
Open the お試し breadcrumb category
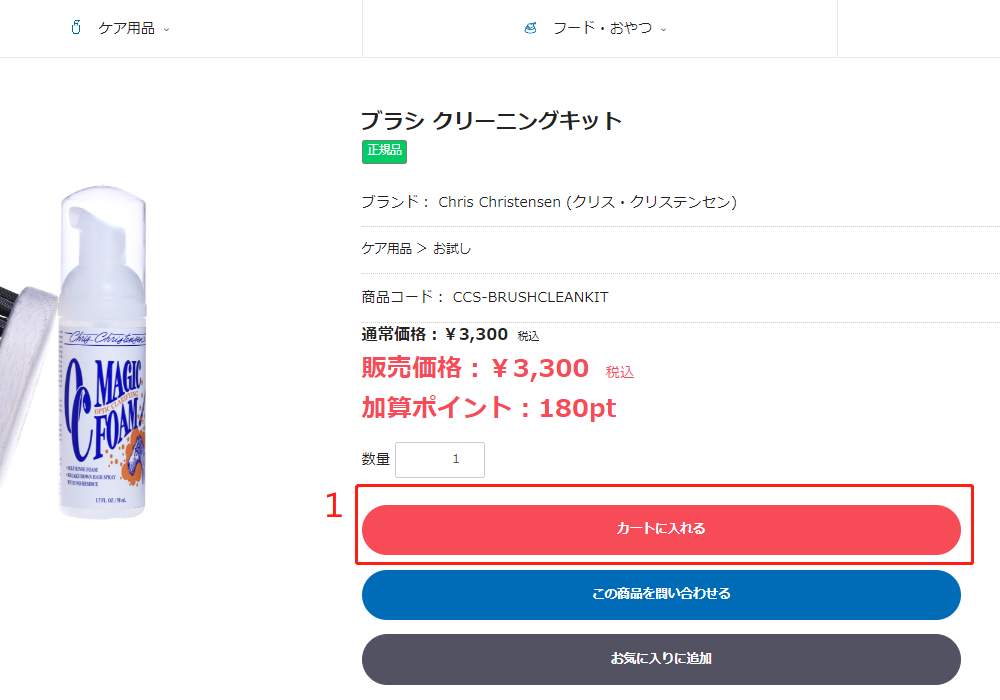[452, 249]
